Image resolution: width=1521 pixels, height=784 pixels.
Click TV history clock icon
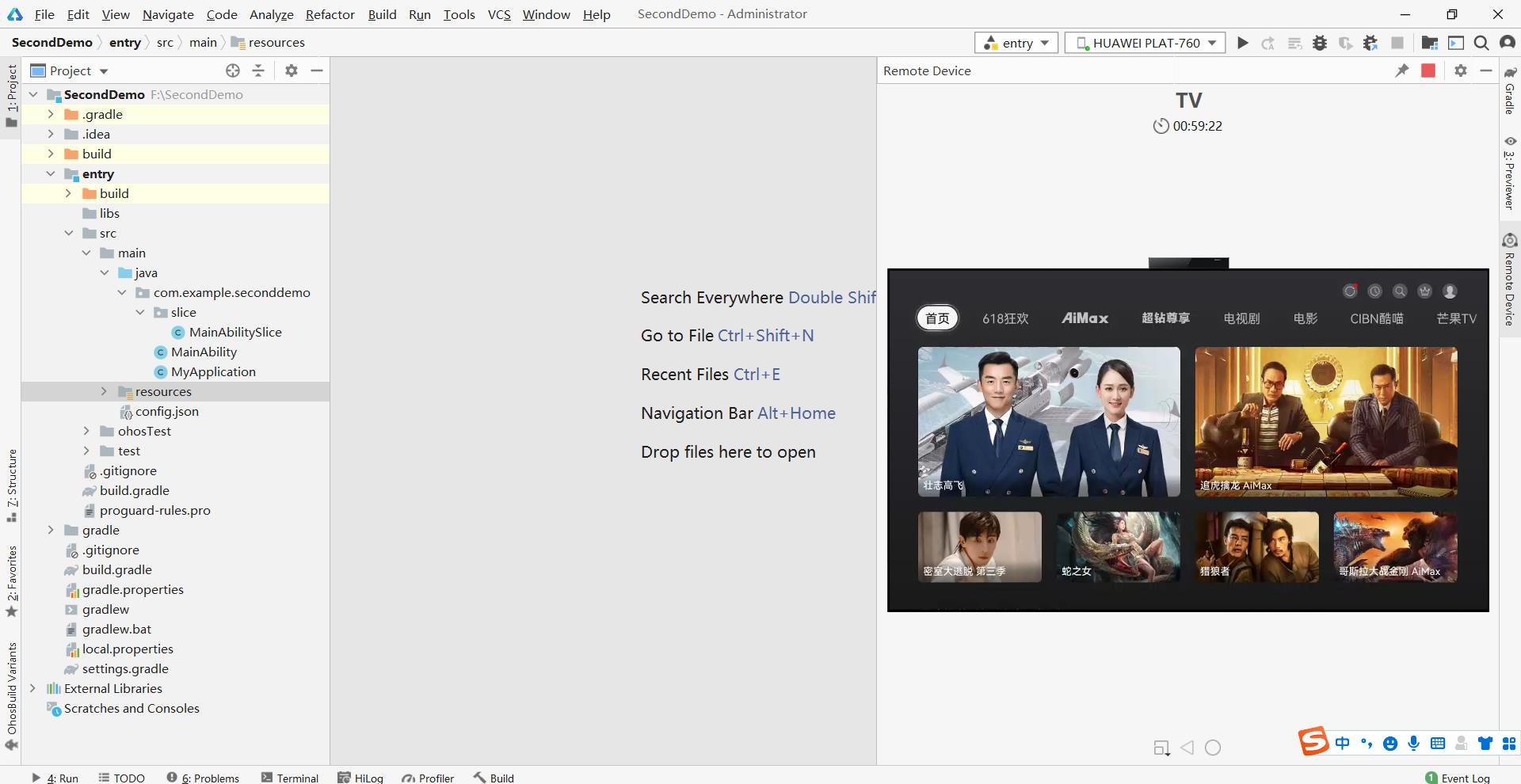[1375, 291]
